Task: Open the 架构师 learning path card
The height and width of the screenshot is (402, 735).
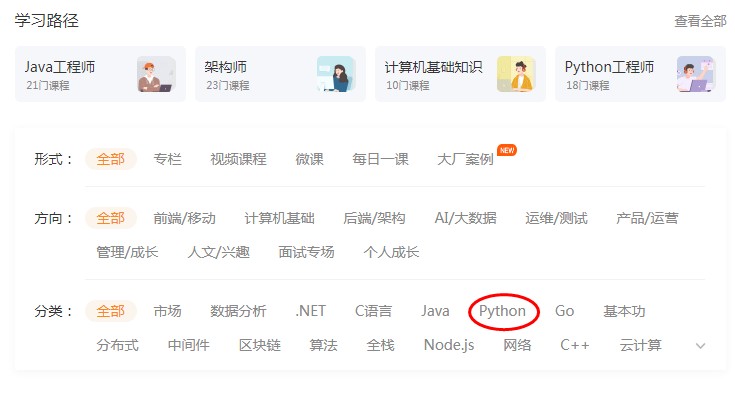Action: (x=280, y=74)
